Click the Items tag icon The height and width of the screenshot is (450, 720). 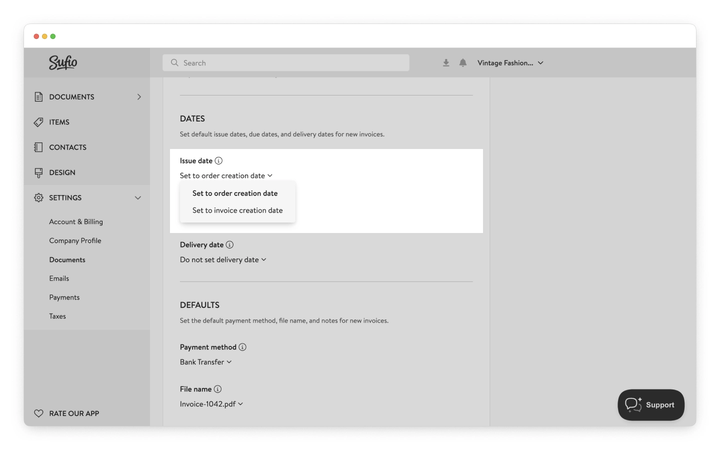click(39, 122)
